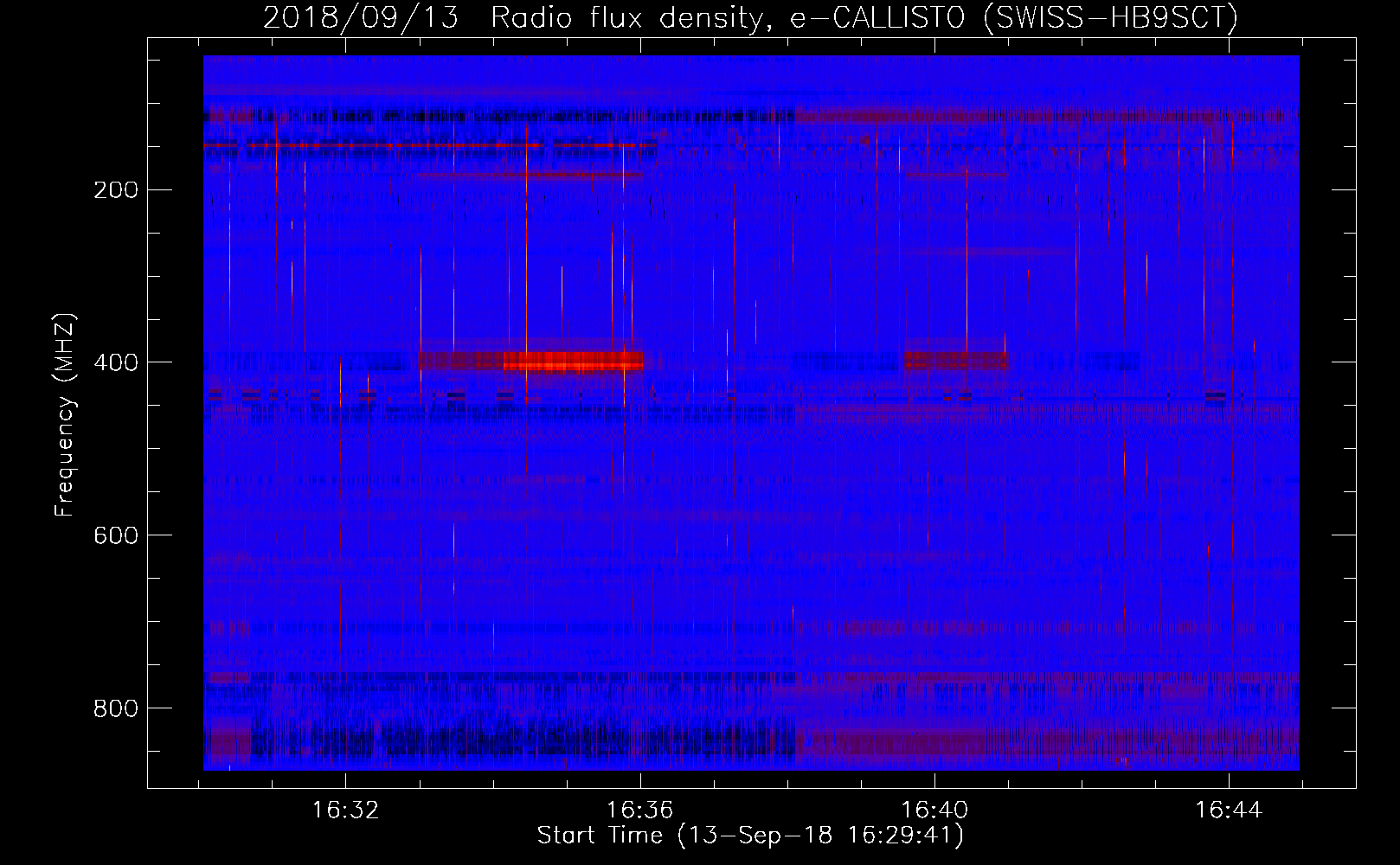1400x865 pixels.
Task: Click the 16:44 time tick label
Action: pos(1229,811)
